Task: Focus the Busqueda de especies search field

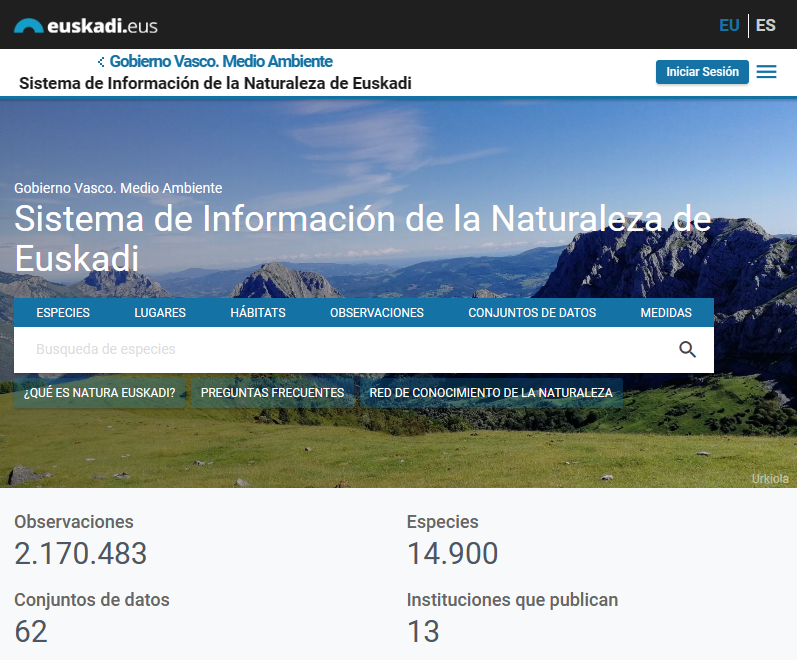Action: pyautogui.click(x=340, y=349)
